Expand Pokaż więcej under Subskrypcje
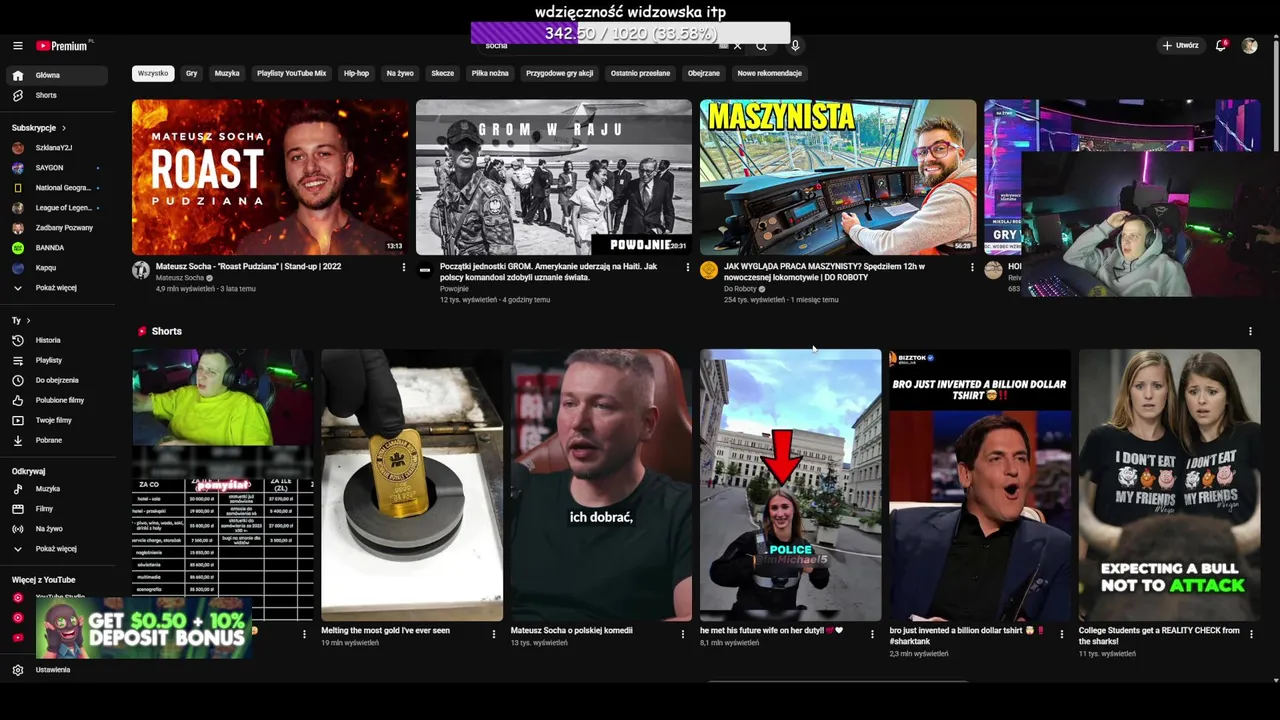Image resolution: width=1280 pixels, height=720 pixels. coord(57,288)
